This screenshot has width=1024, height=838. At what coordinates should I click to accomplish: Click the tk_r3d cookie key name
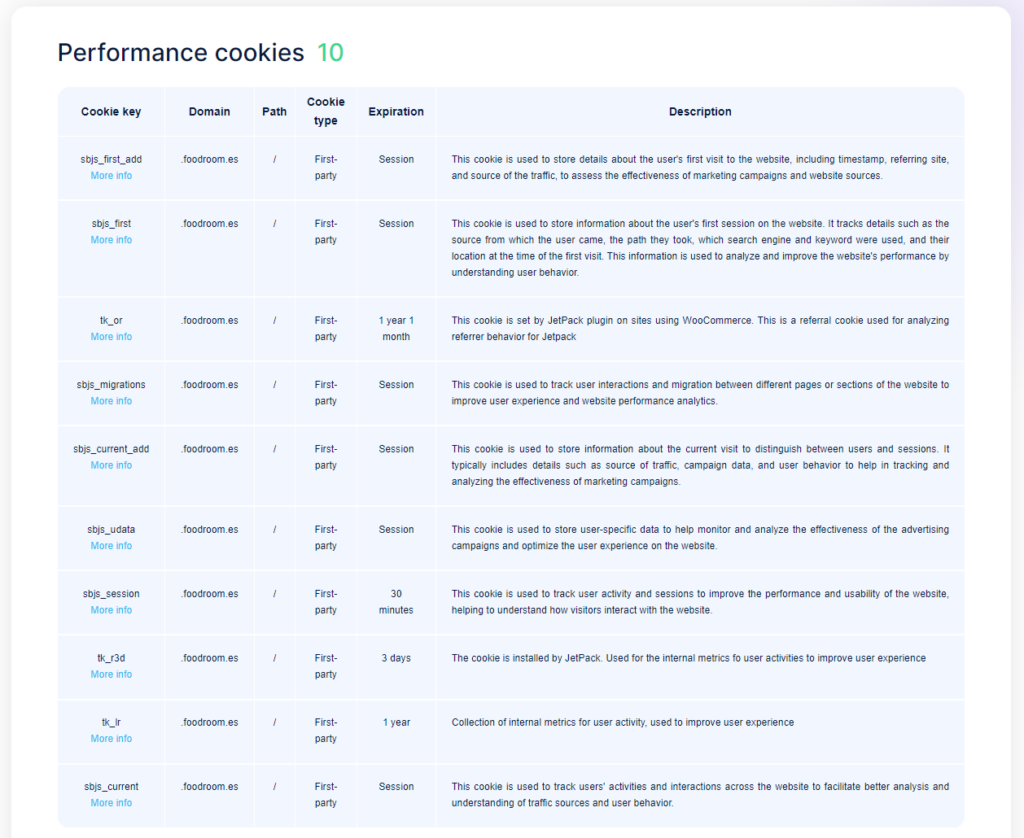pyautogui.click(x=111, y=658)
